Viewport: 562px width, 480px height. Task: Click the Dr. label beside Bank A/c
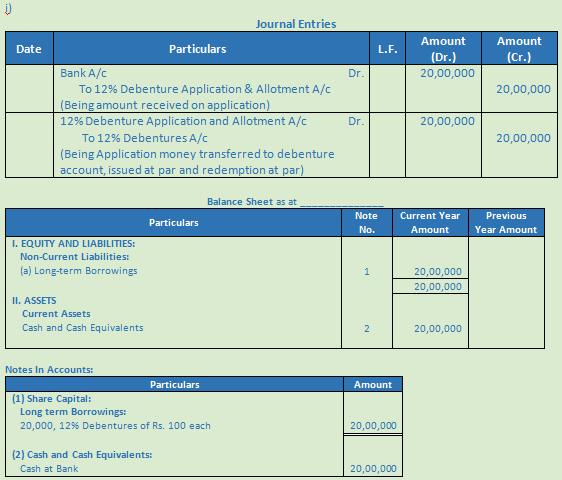[356, 73]
